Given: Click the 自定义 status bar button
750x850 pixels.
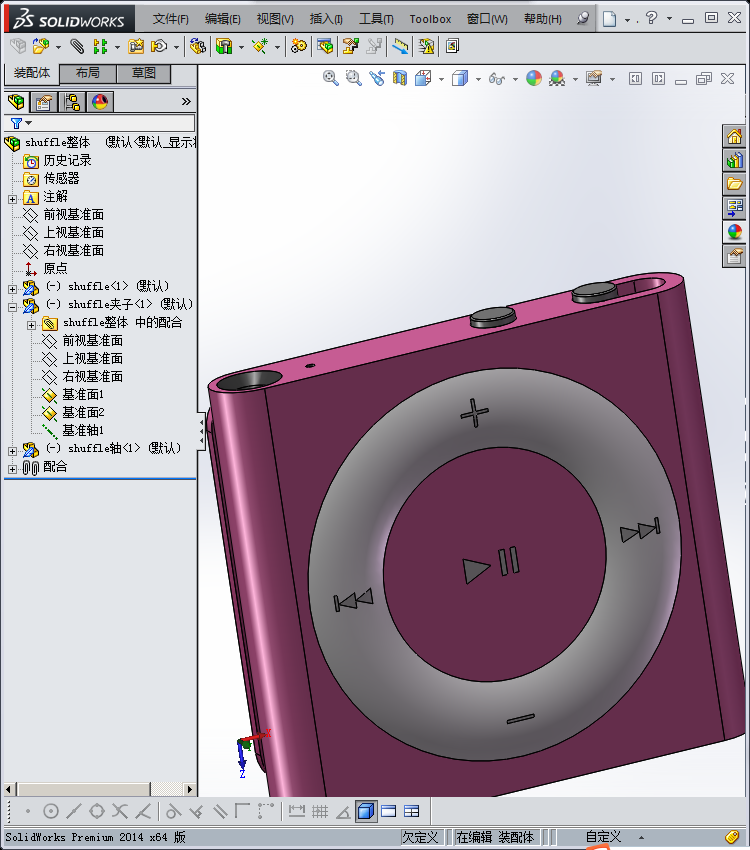Looking at the screenshot, I should [603, 837].
